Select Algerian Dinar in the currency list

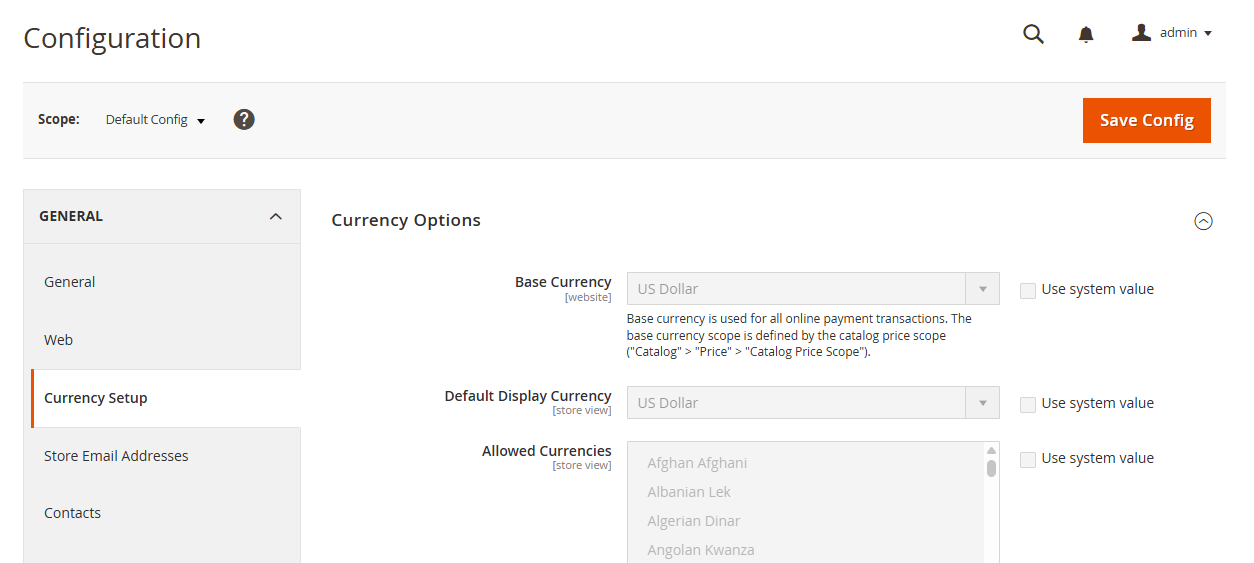tap(694, 521)
